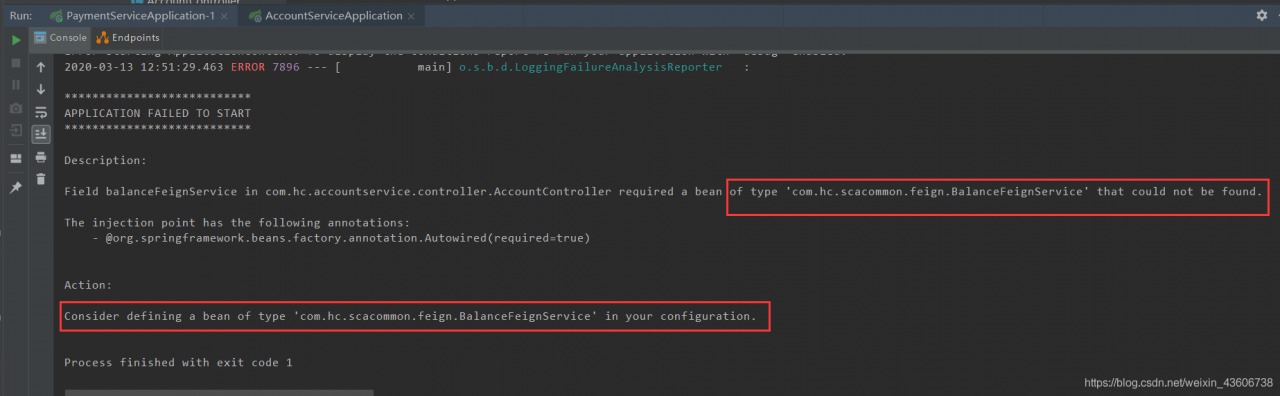Switch to PaymentServiceApplication-1 run tab

[x=140, y=16]
